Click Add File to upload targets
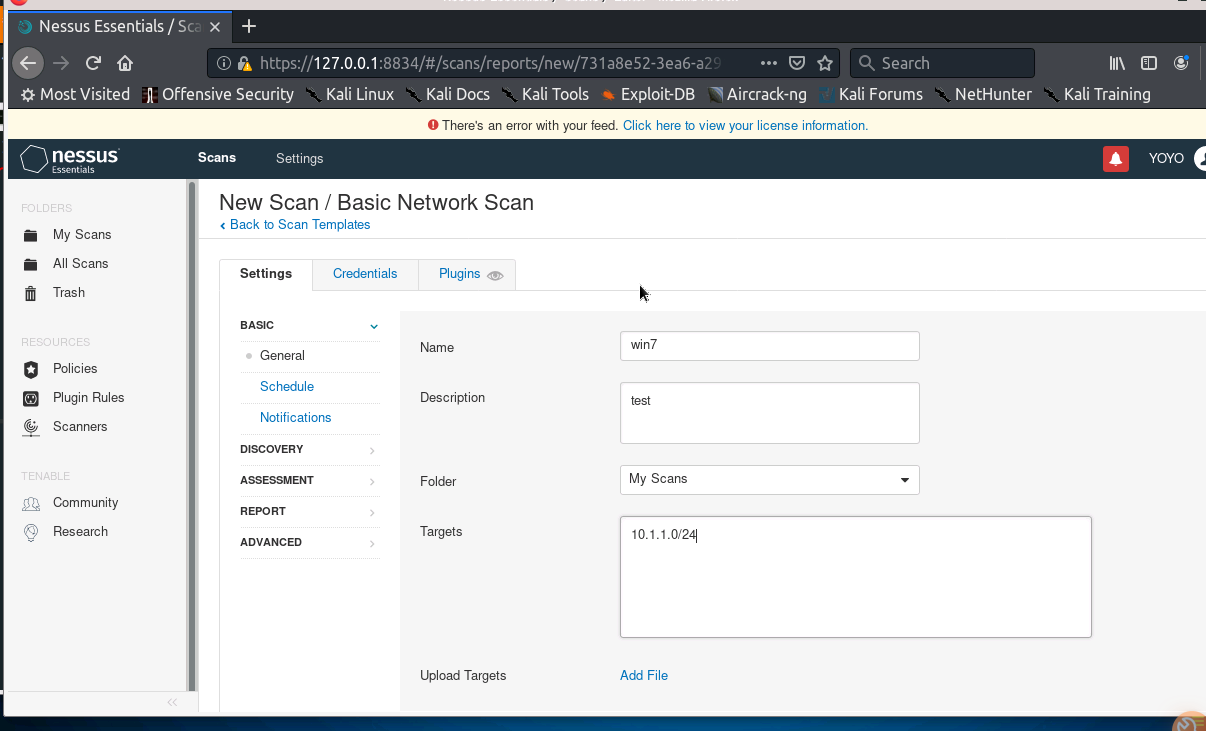The image size is (1206, 731). [x=643, y=676]
